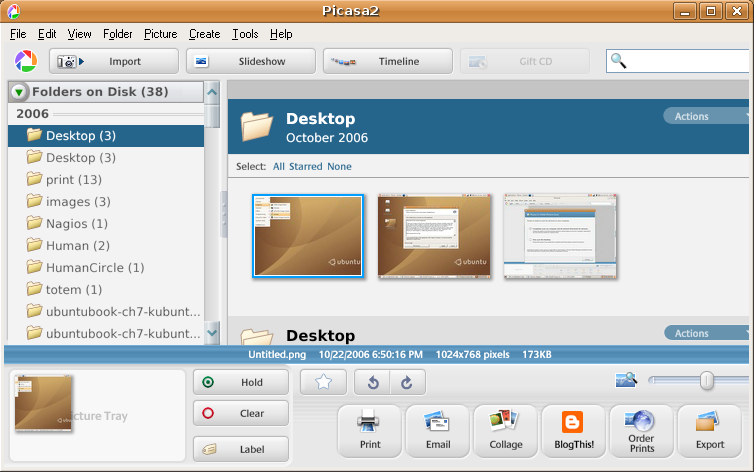Select the third thumbnail with browser window
This screenshot has height=472, width=754.
click(x=560, y=236)
